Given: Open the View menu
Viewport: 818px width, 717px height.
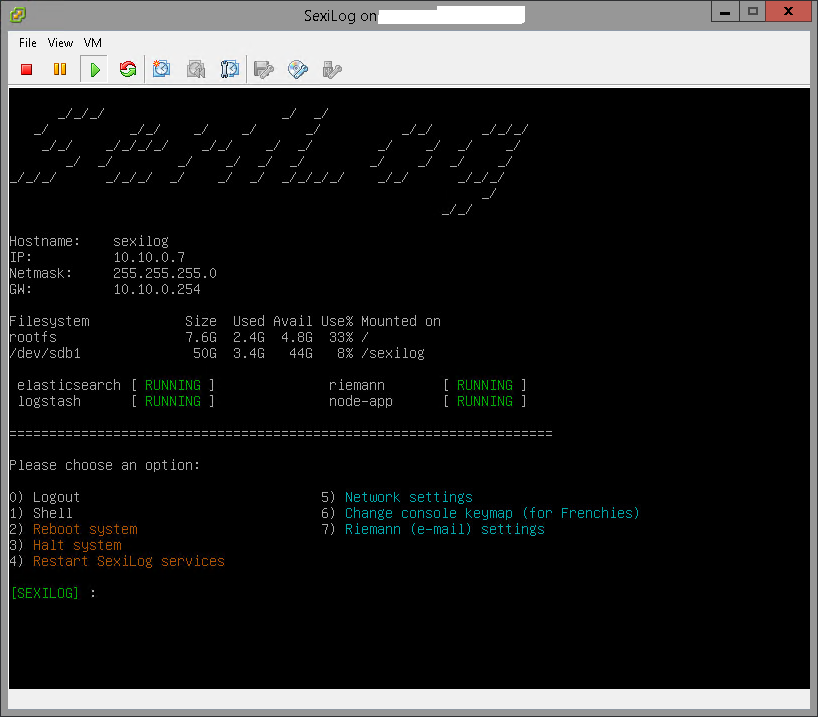Looking at the screenshot, I should 61,43.
